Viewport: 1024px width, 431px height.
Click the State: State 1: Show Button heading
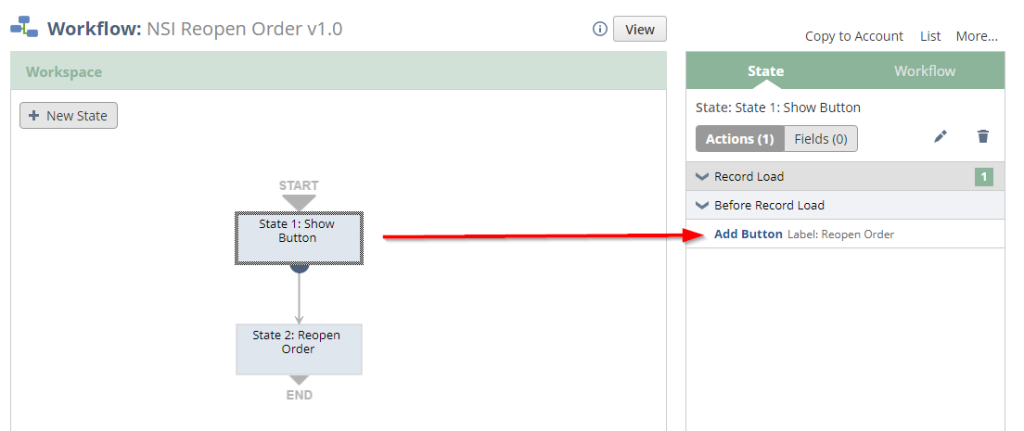(x=778, y=107)
